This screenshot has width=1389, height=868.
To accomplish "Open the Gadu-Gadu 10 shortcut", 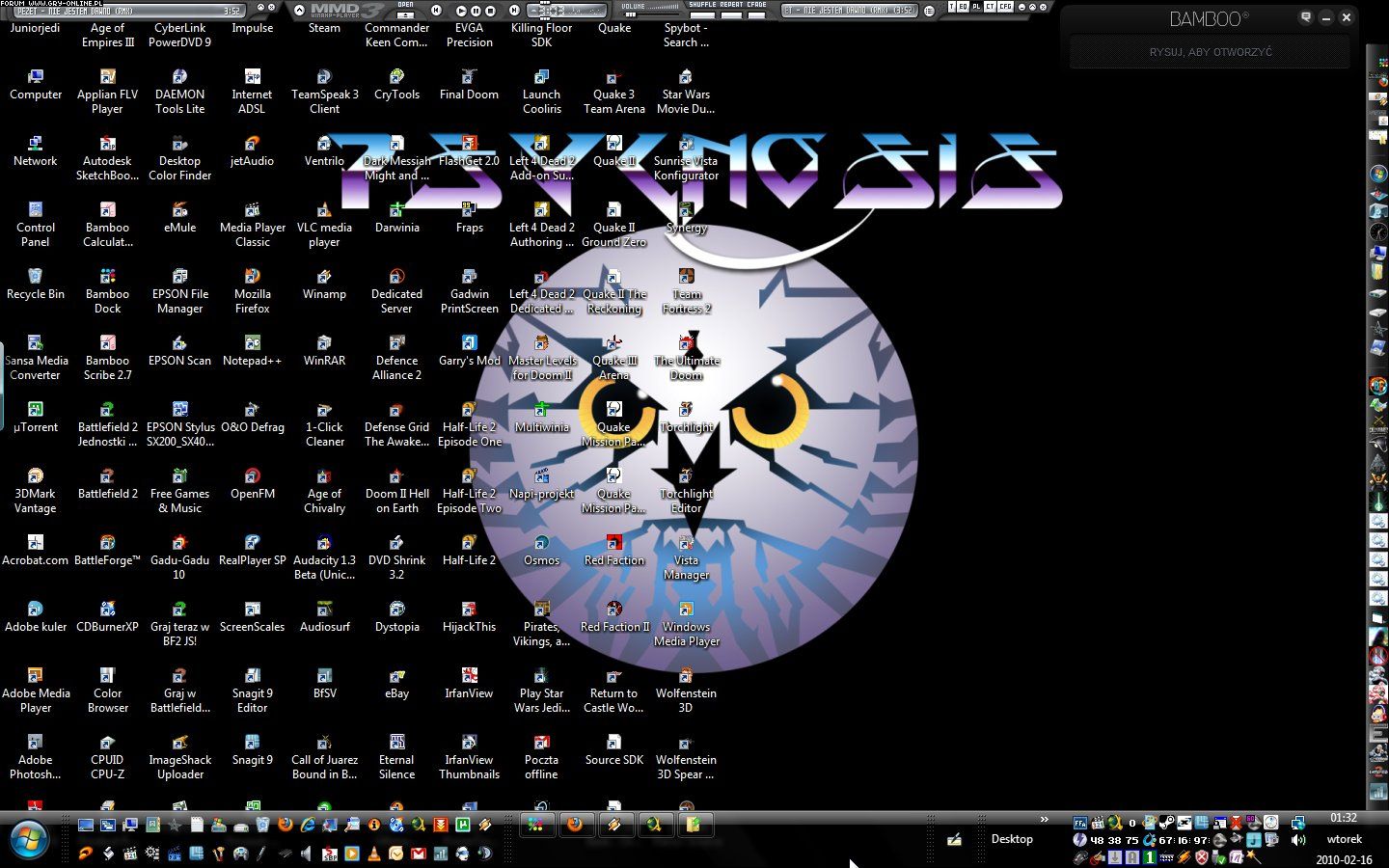I will point(179,557).
